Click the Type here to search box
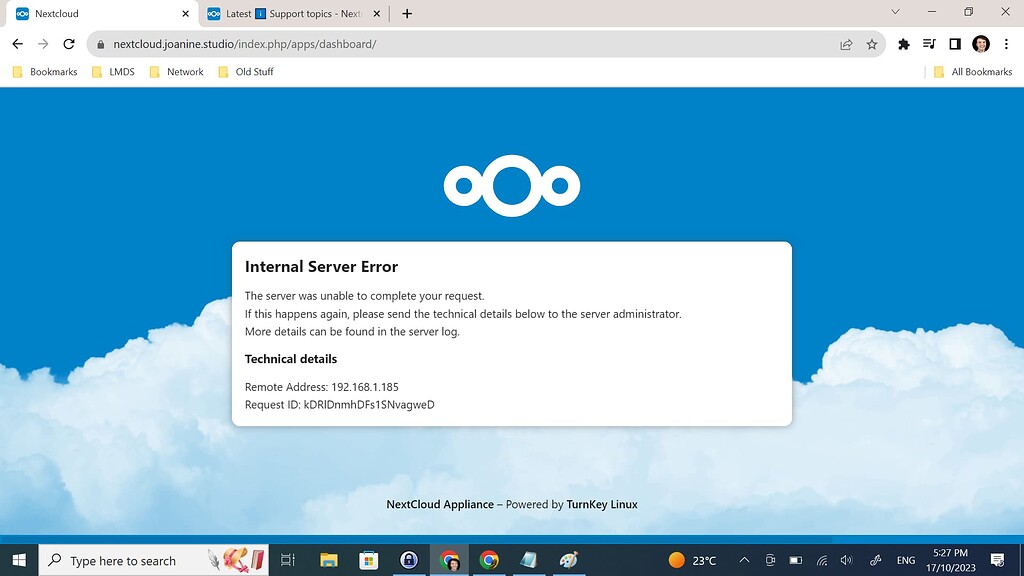 tap(153, 560)
